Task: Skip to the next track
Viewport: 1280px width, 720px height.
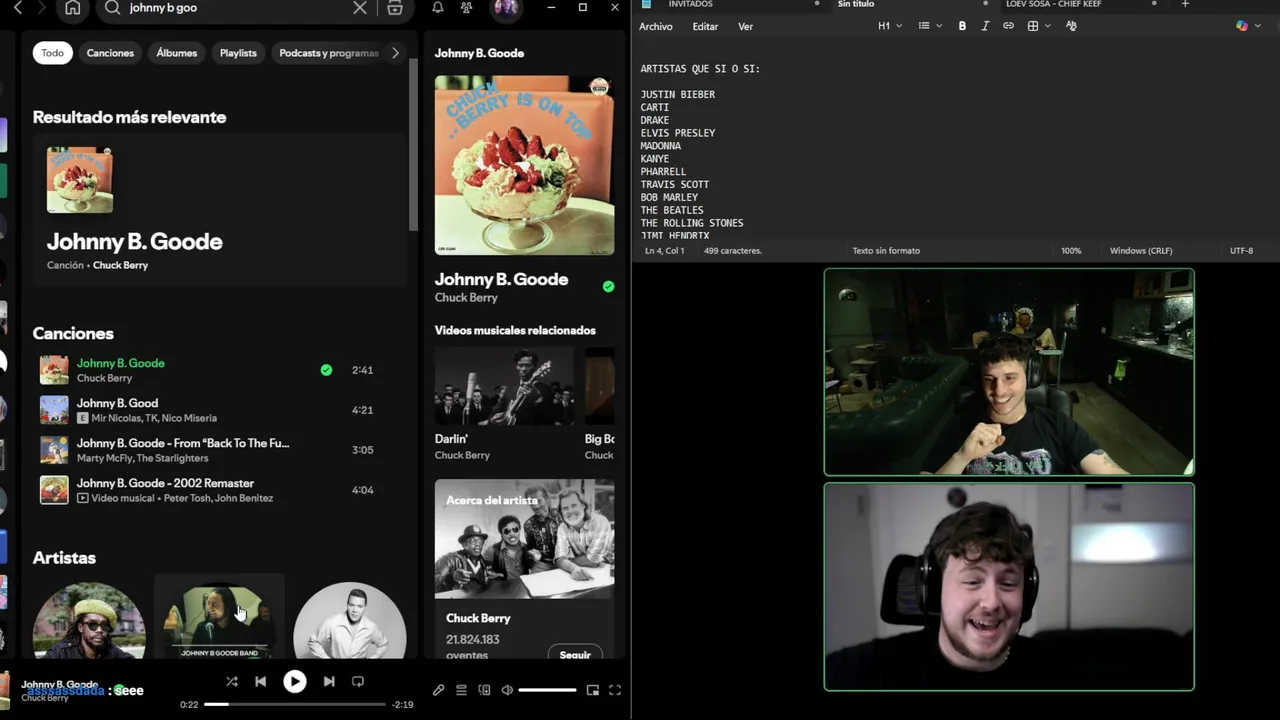Action: coord(329,681)
